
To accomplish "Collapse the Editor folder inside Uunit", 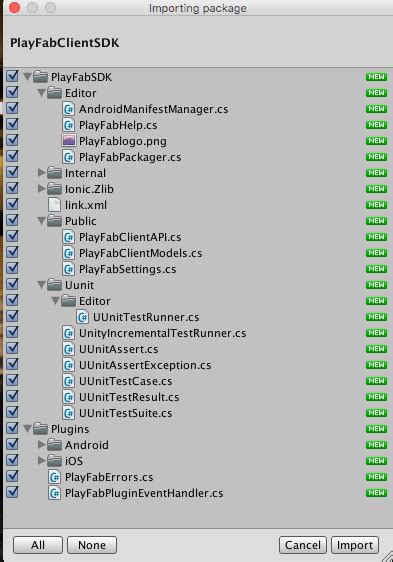I will click(55, 301).
